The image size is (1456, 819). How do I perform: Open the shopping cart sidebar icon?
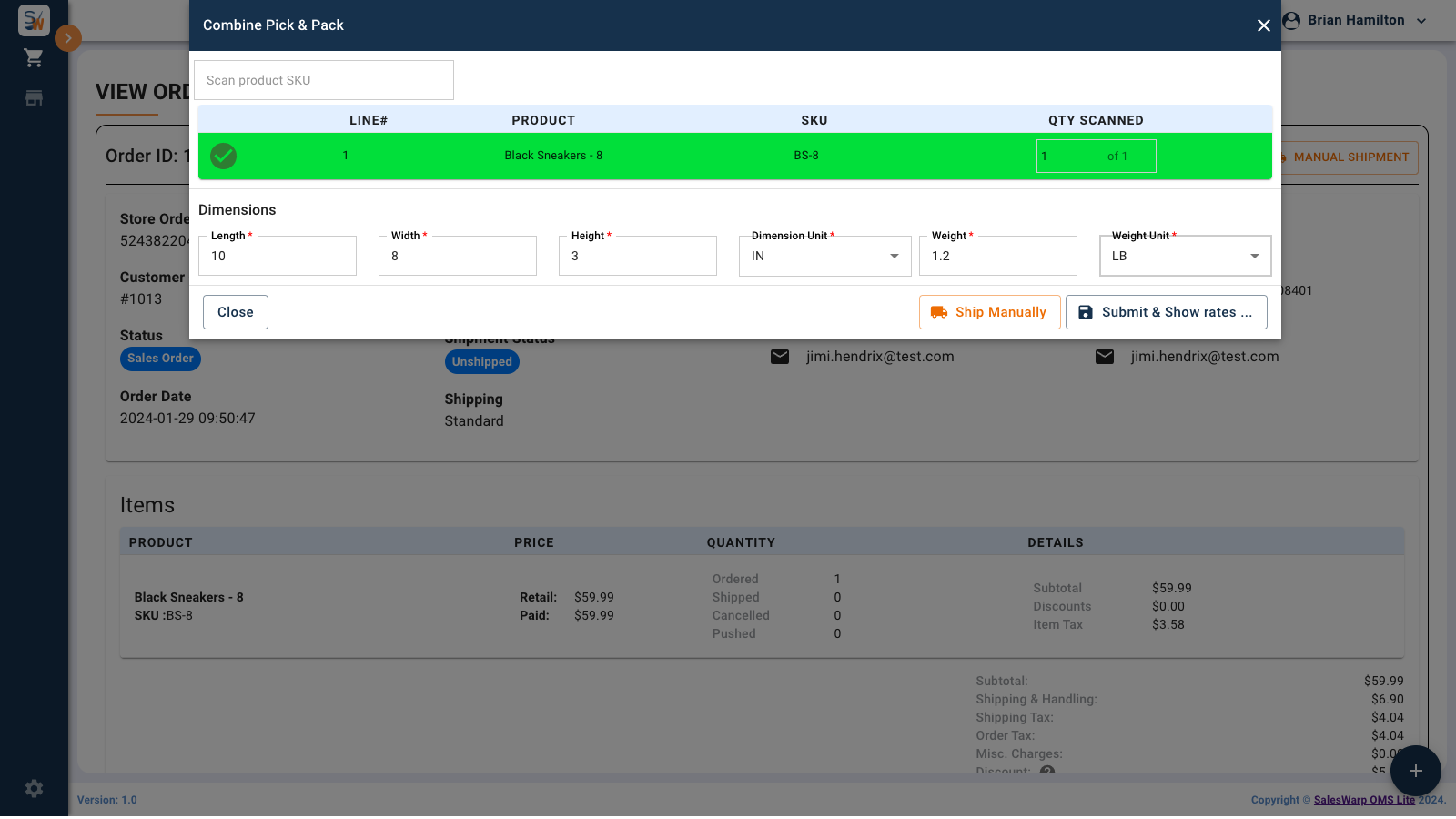click(34, 58)
